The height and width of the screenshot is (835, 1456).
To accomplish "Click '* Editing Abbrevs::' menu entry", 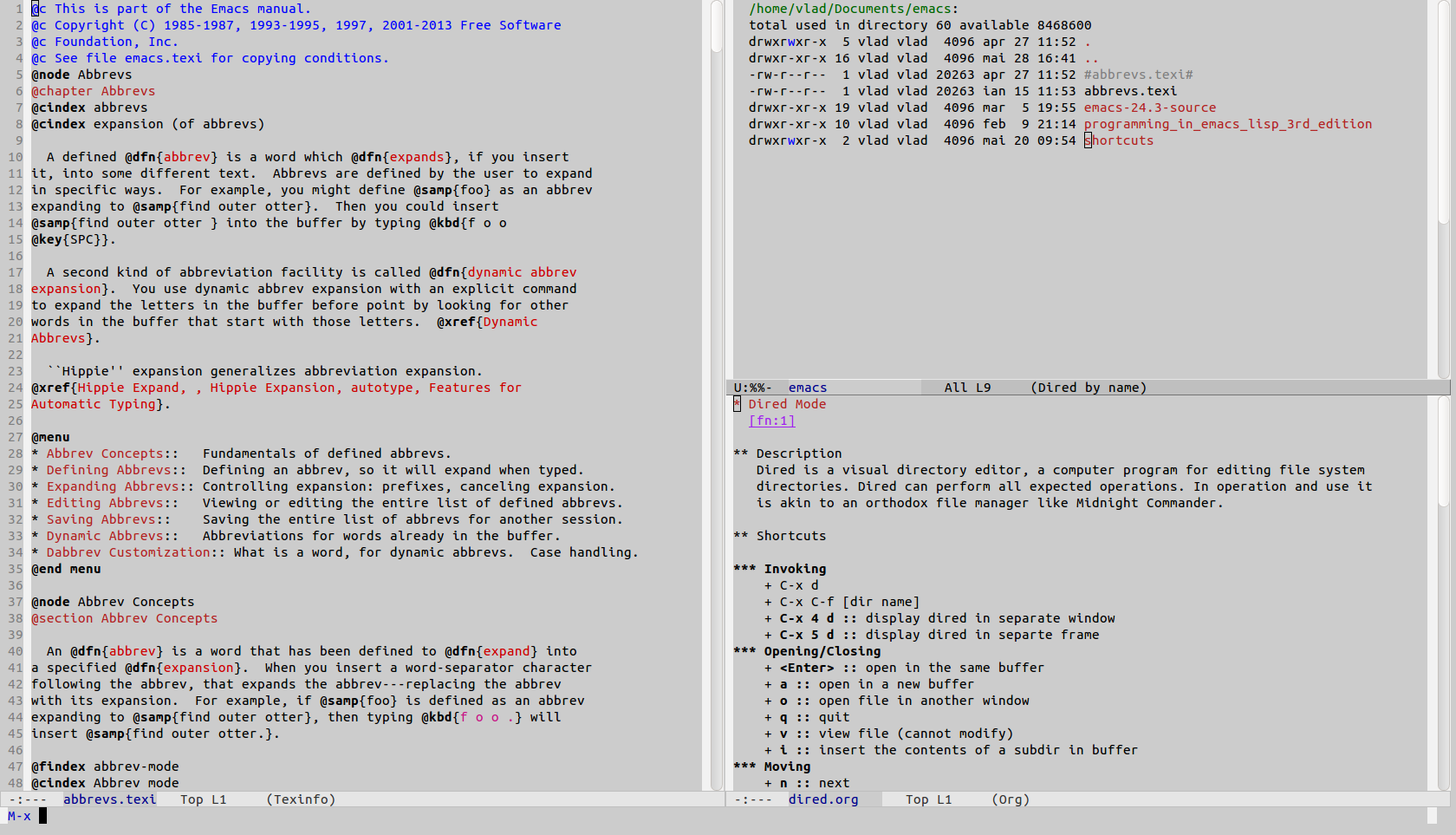I will pos(105,503).
